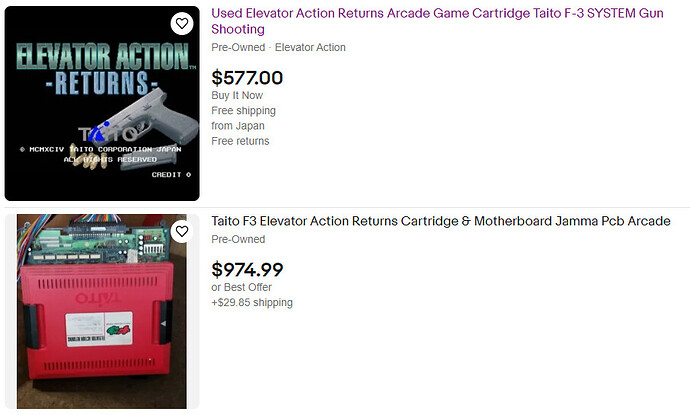Select the $577.00 price

pos(247,78)
